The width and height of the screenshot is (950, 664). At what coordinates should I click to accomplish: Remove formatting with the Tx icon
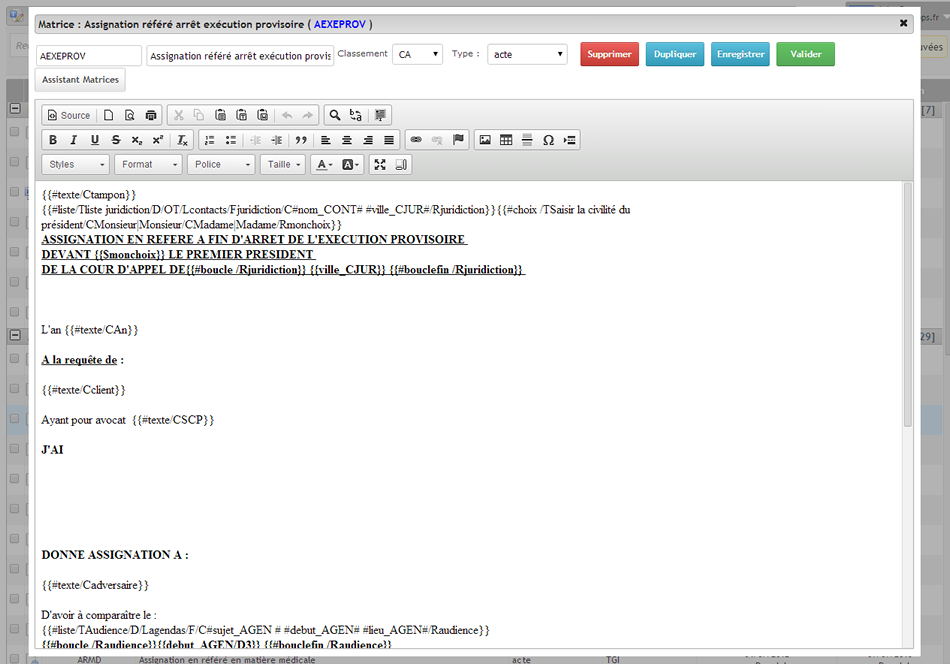coord(182,140)
